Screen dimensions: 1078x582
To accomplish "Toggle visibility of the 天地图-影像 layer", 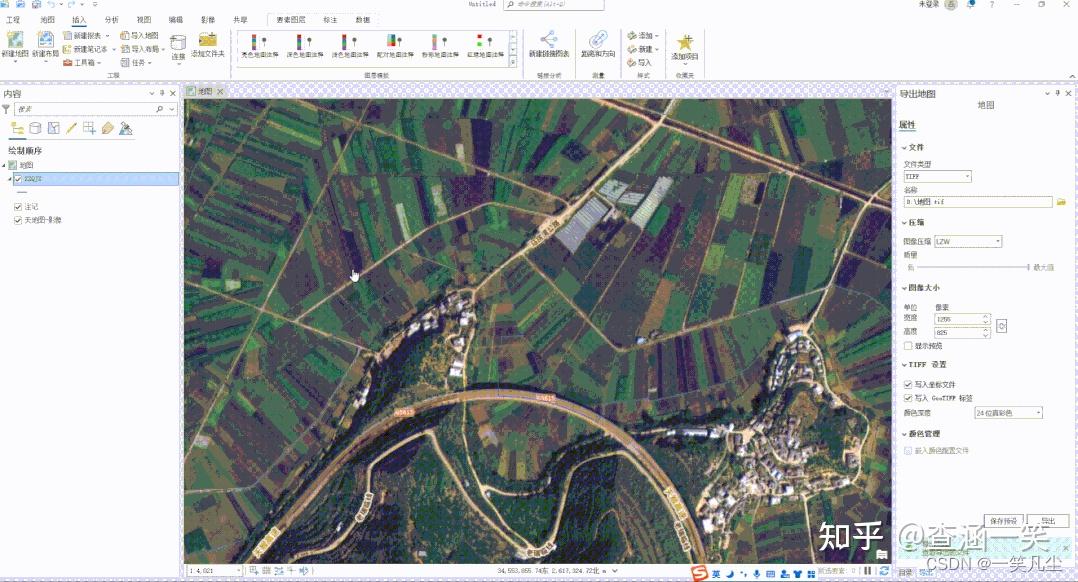I will (17, 219).
